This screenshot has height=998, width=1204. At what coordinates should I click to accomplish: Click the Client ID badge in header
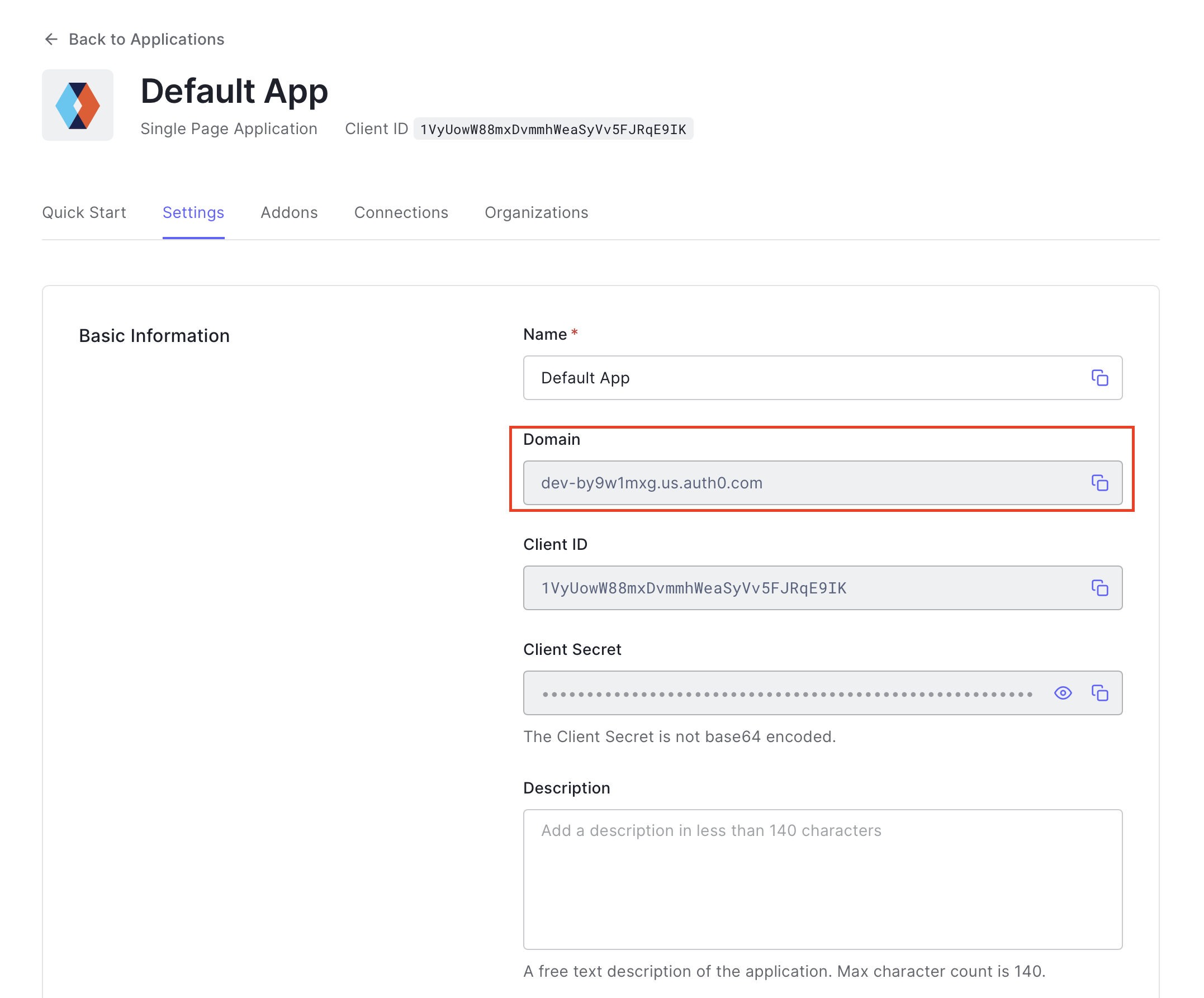(x=553, y=129)
